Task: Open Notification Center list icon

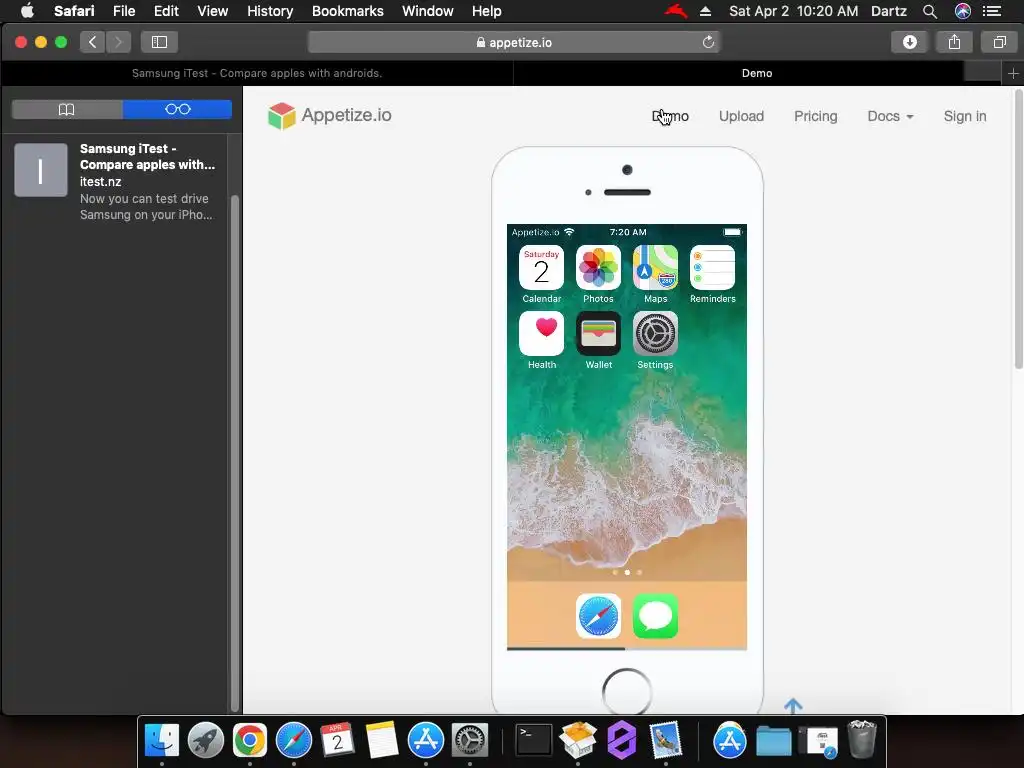Action: (992, 11)
